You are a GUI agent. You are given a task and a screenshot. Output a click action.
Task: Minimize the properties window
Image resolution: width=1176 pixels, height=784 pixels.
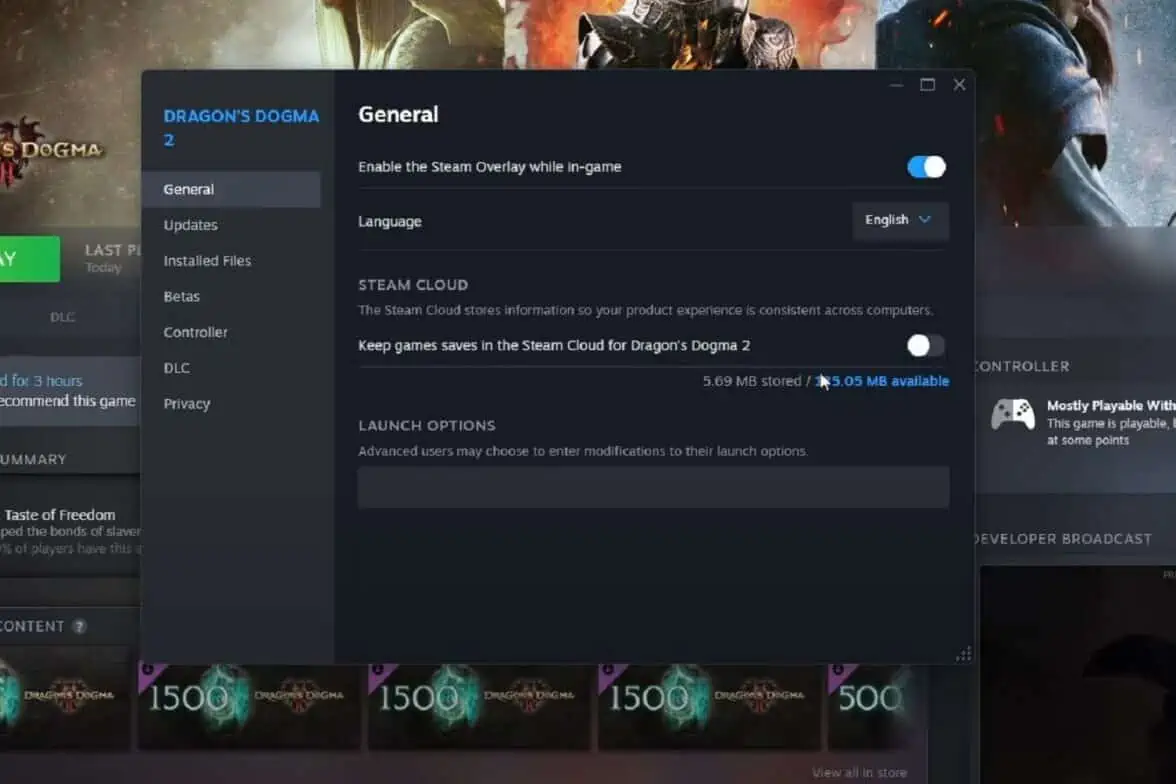click(896, 85)
